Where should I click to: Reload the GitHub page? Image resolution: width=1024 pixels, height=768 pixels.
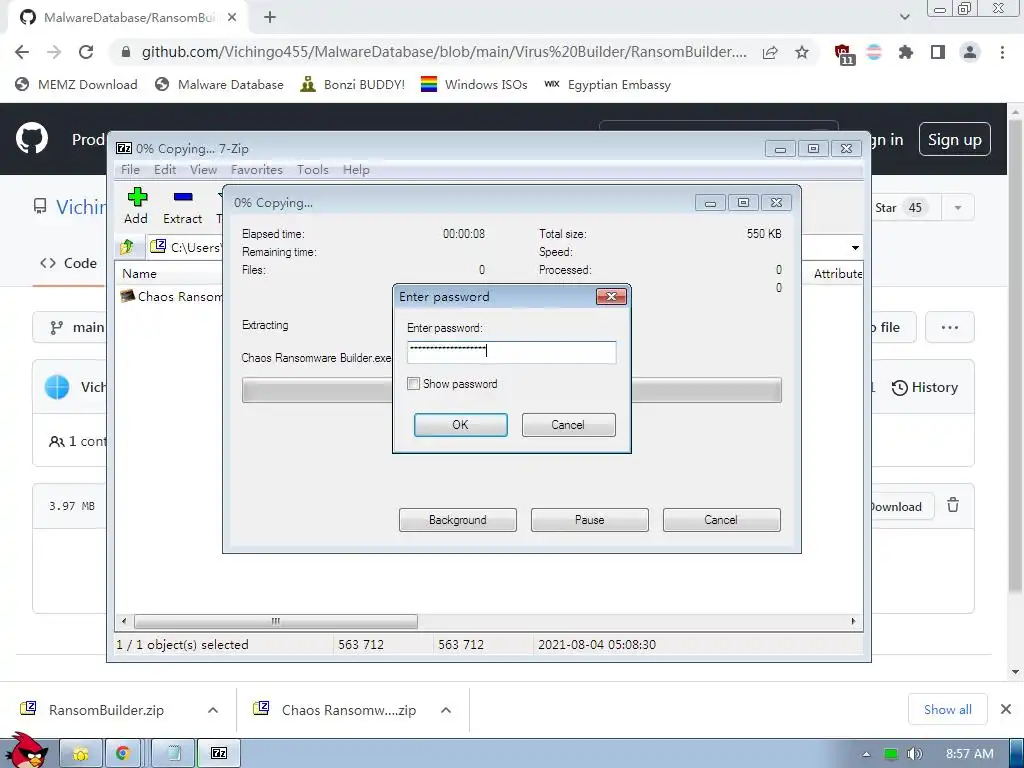click(86, 52)
